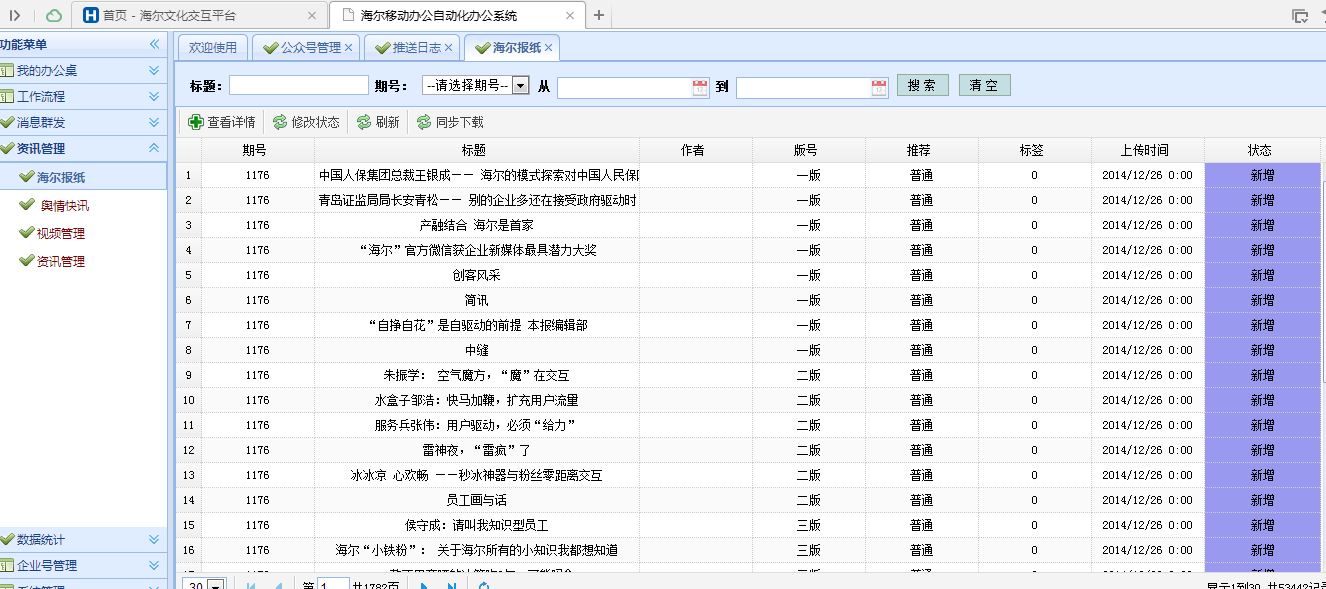1326x589 pixels.
Task: Go to next page in pagination
Action: [x=425, y=587]
